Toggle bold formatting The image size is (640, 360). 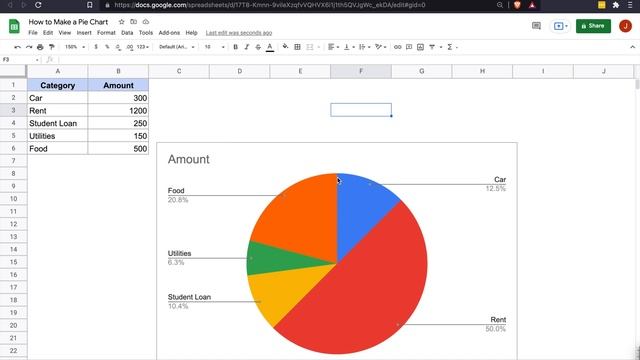pos(236,47)
